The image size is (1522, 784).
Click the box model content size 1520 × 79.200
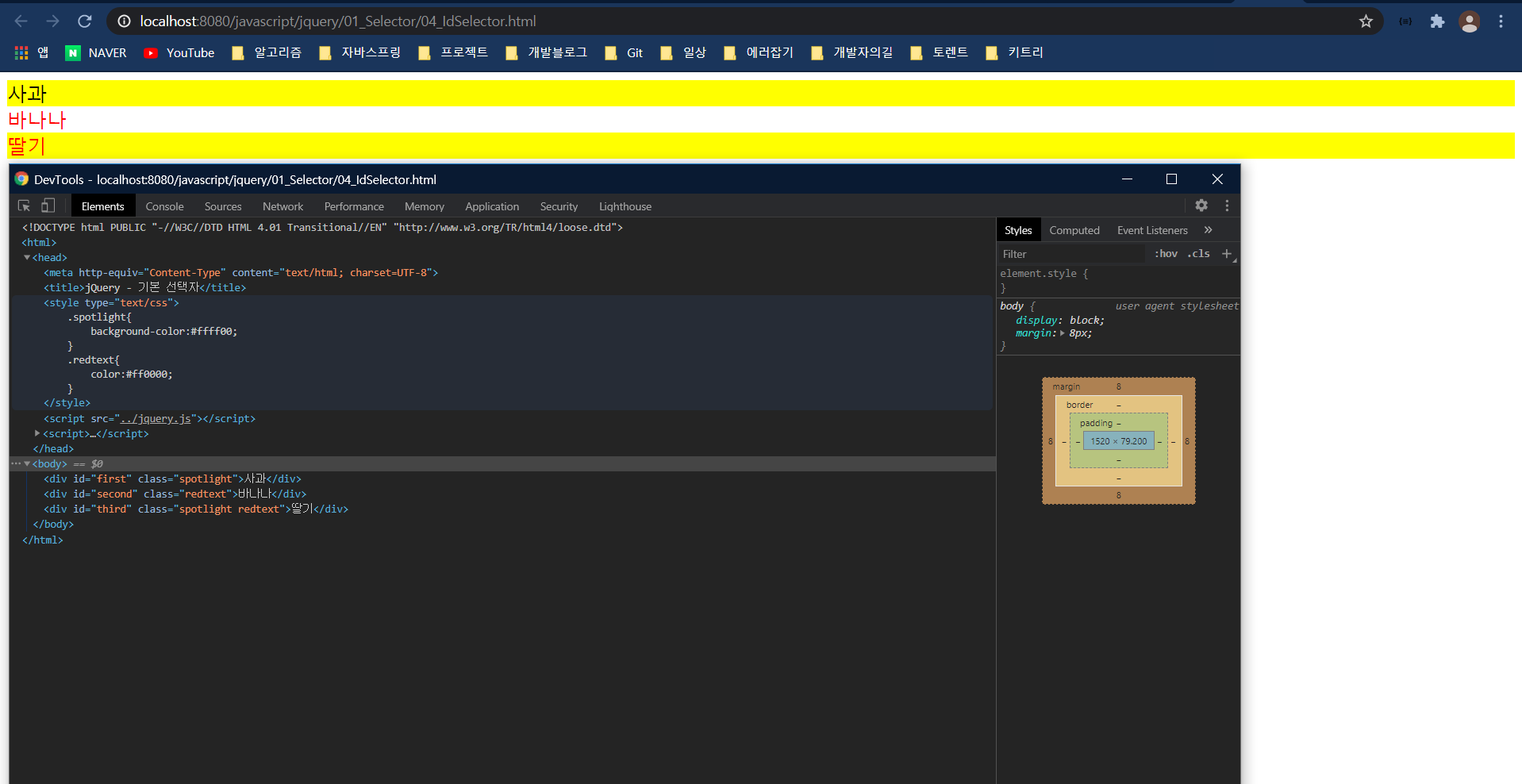(1118, 441)
